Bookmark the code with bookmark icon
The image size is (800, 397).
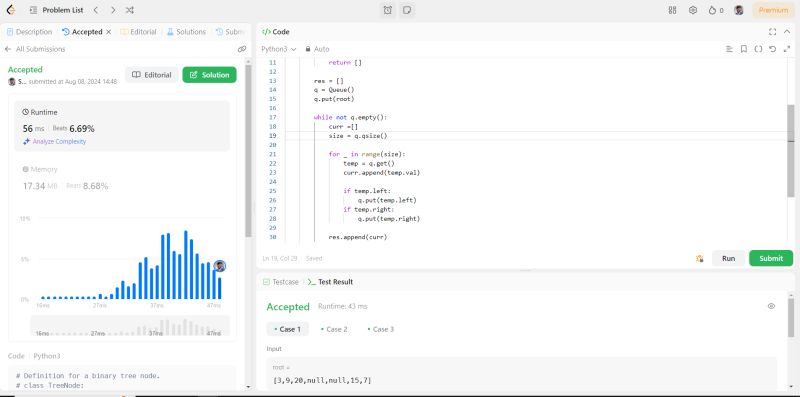[x=744, y=49]
